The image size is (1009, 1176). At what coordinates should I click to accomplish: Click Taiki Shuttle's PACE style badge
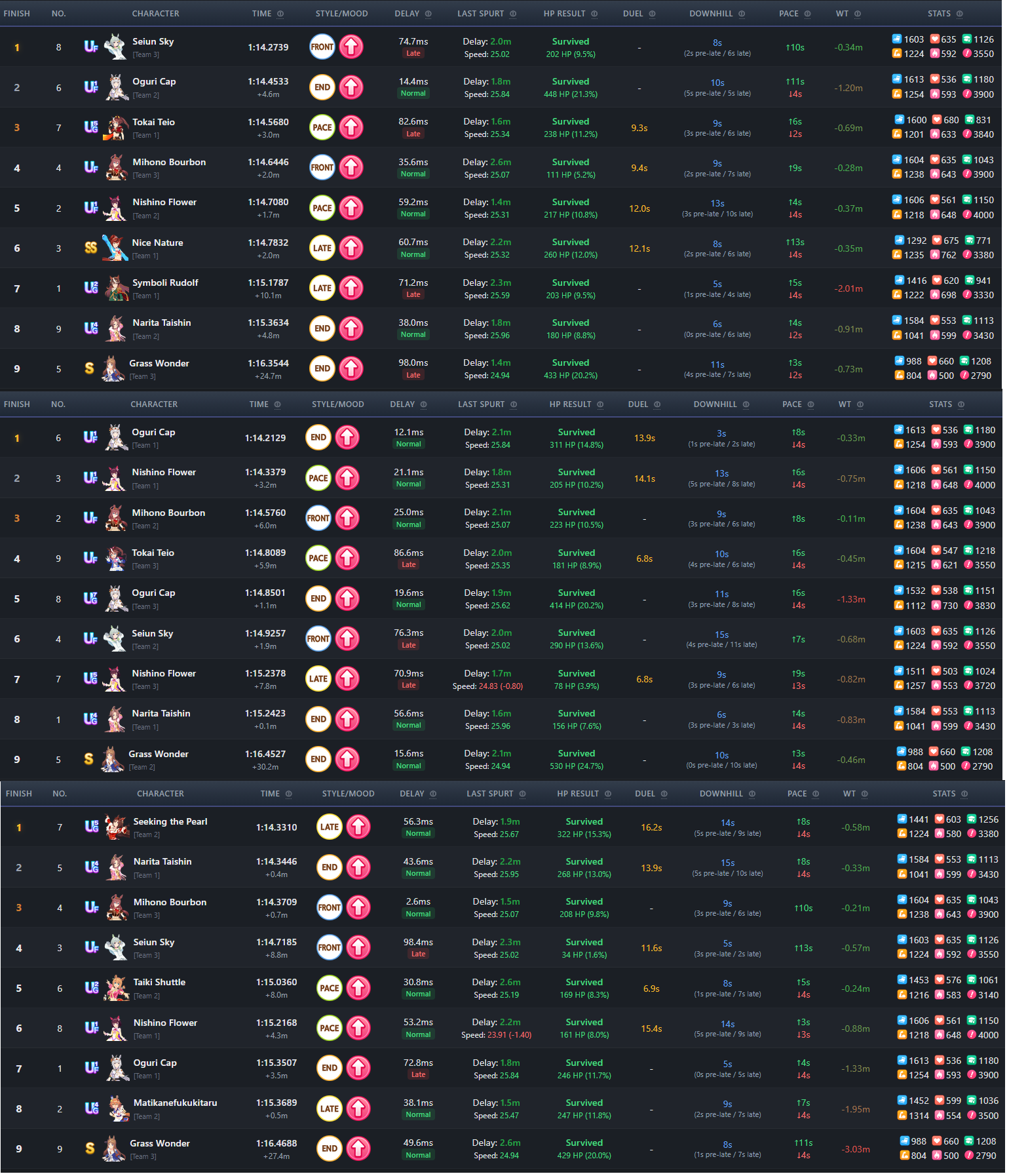[330, 989]
